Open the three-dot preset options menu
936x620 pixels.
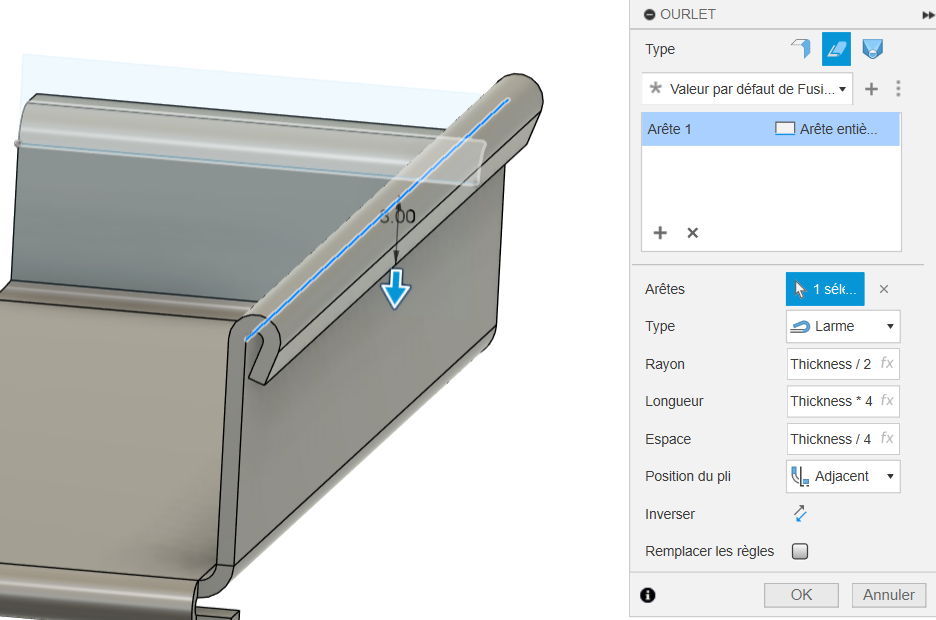(898, 89)
